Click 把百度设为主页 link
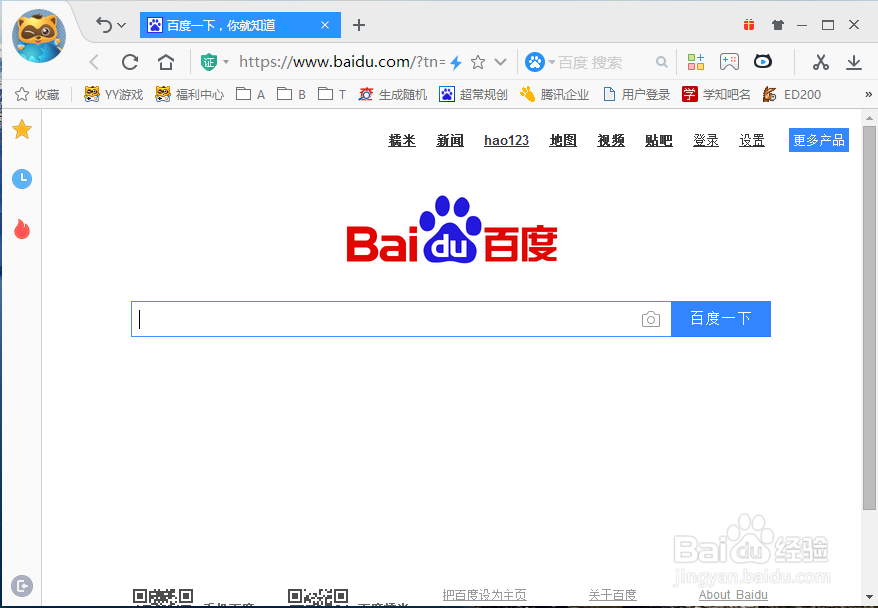Image resolution: width=878 pixels, height=608 pixels. (x=484, y=595)
